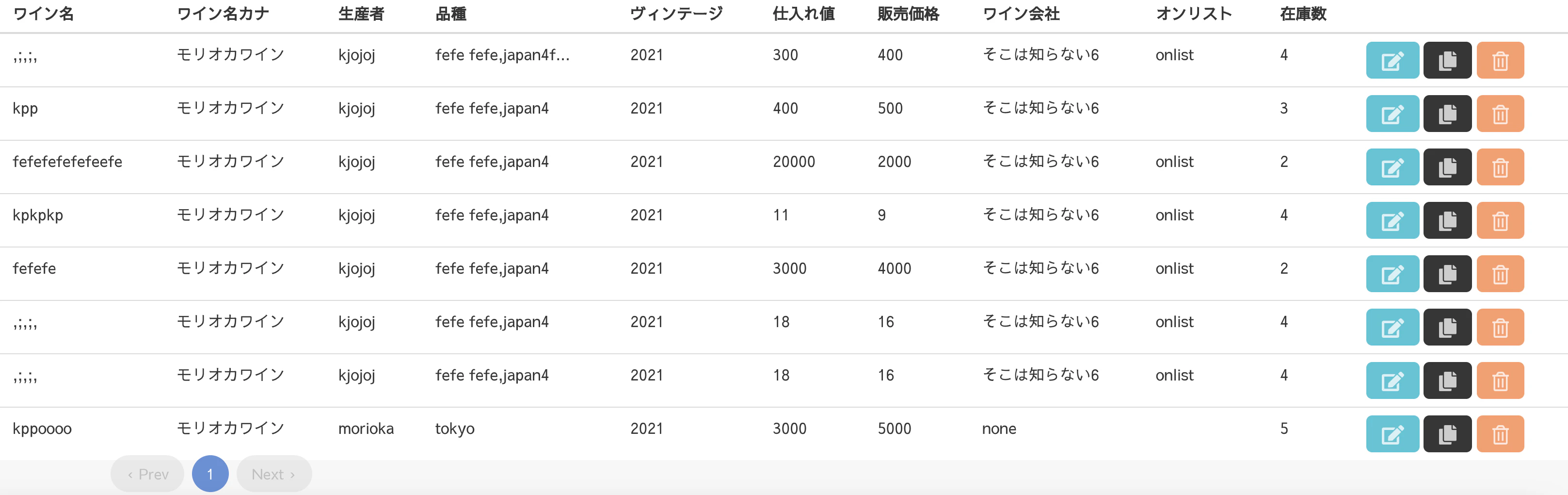Edit the first ,;,;, wine row
This screenshot has width=1568, height=495.
pos(1392,60)
